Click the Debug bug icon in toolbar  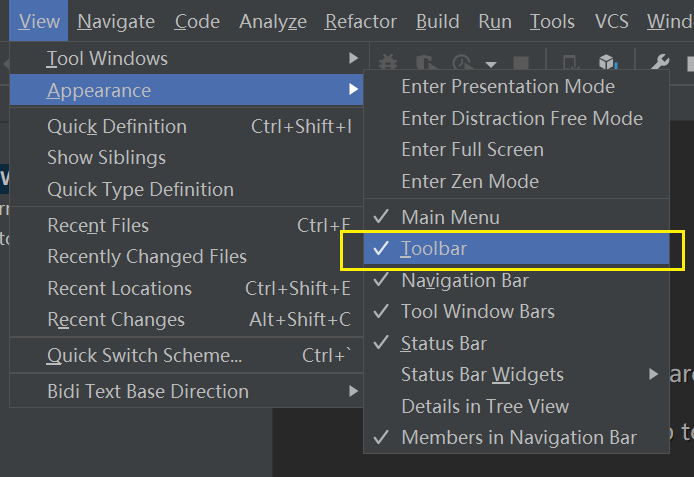click(x=388, y=62)
